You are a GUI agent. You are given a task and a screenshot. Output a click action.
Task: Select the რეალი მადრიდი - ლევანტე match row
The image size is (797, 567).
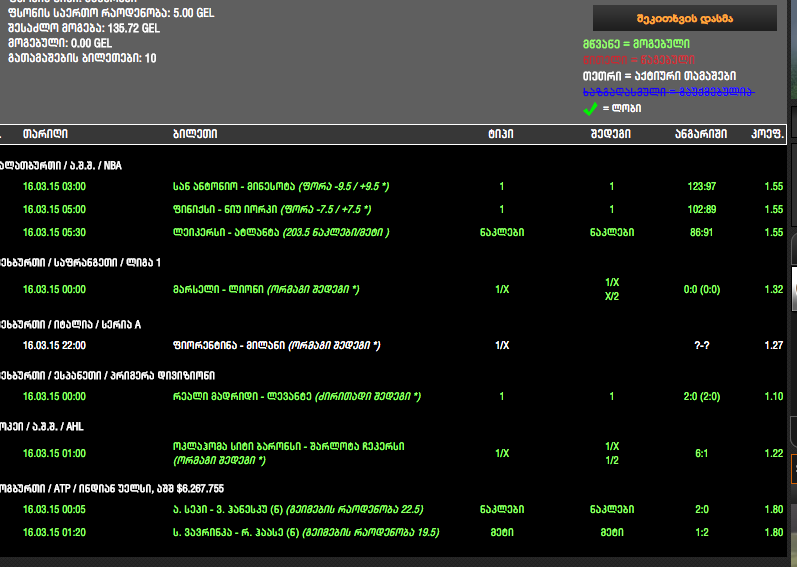click(393, 396)
